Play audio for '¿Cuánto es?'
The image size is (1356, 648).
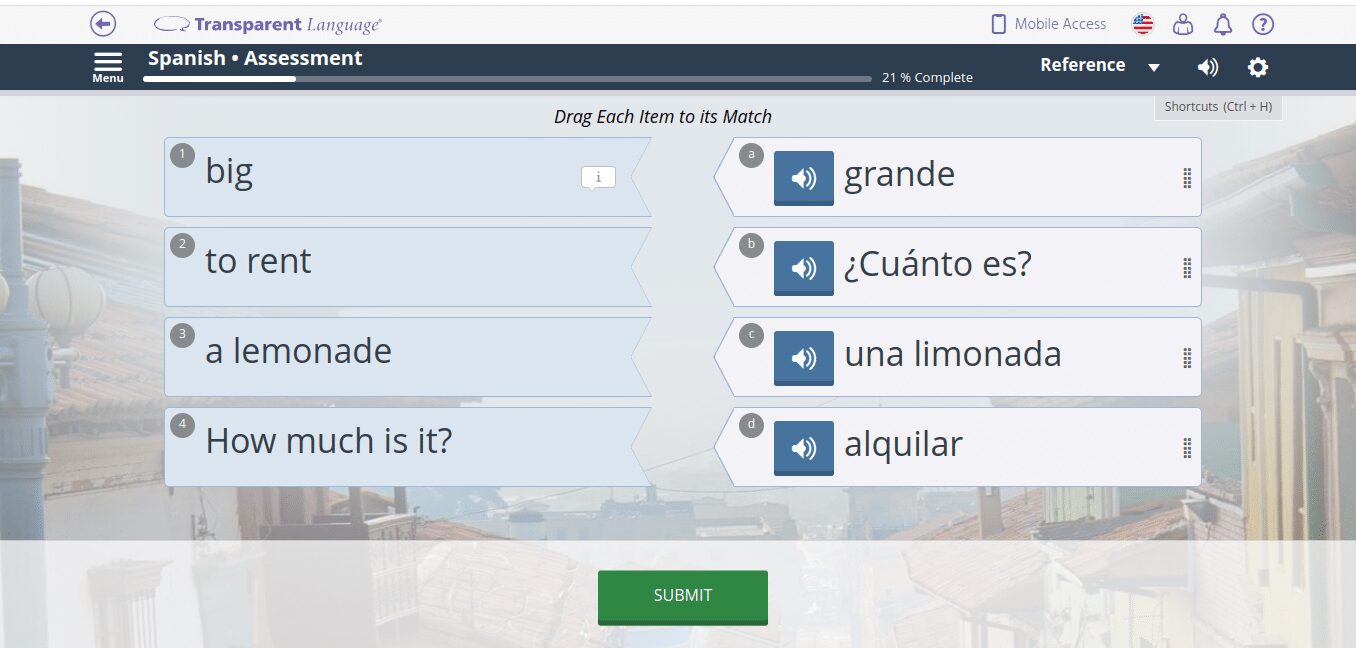(803, 268)
